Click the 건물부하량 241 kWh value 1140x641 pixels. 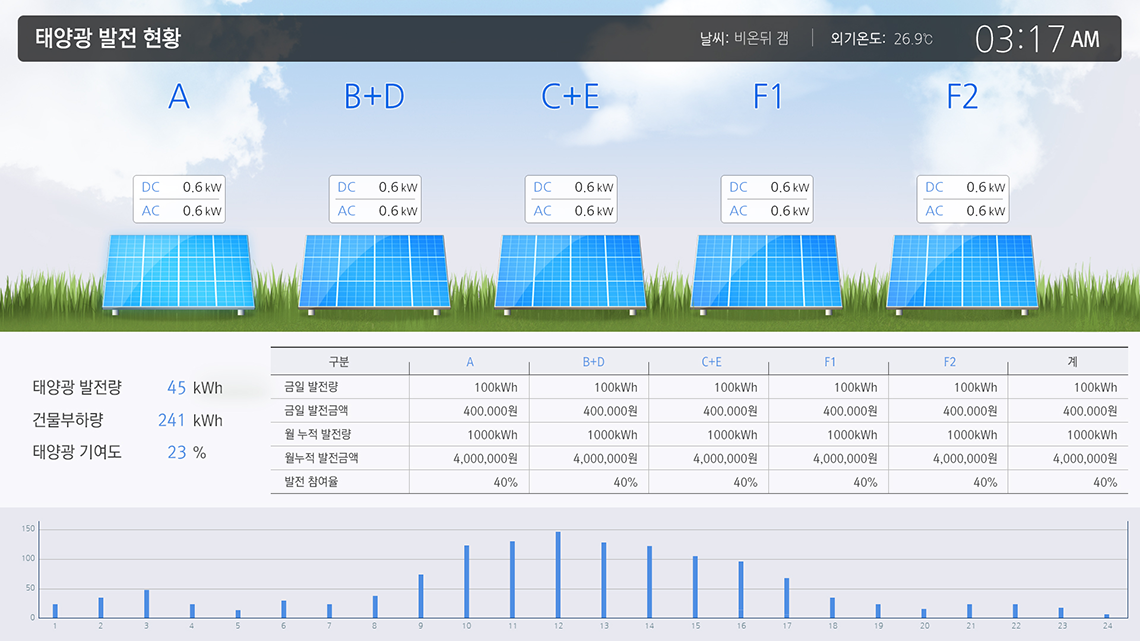click(190, 420)
